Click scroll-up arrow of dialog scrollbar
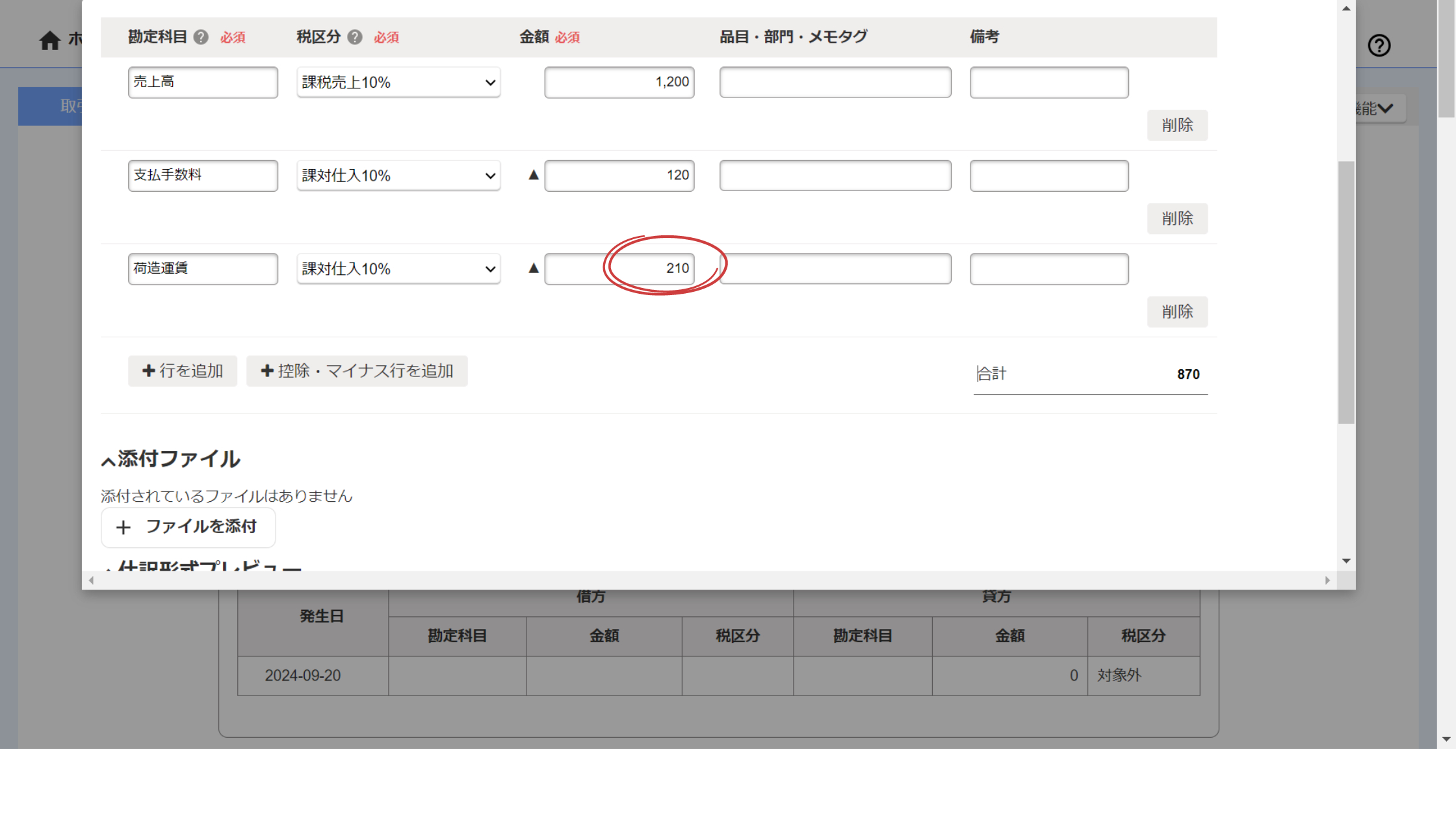This screenshot has height=819, width=1456. (x=1346, y=8)
